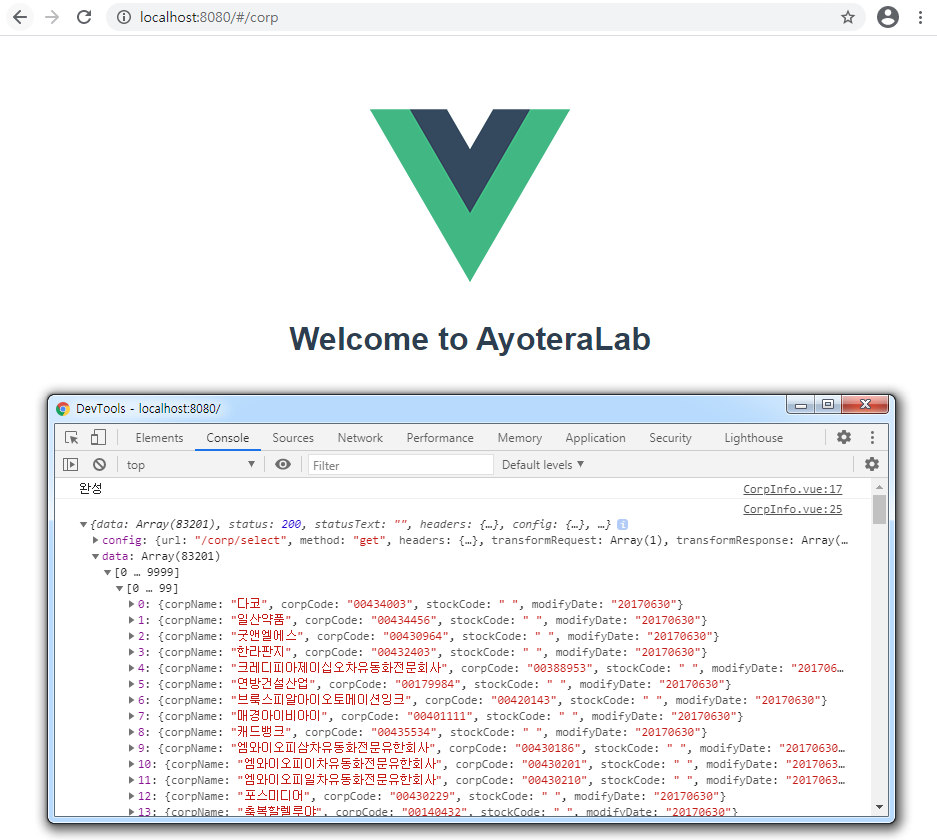937x840 pixels.
Task: Minimize the DevTools window
Action: (801, 406)
